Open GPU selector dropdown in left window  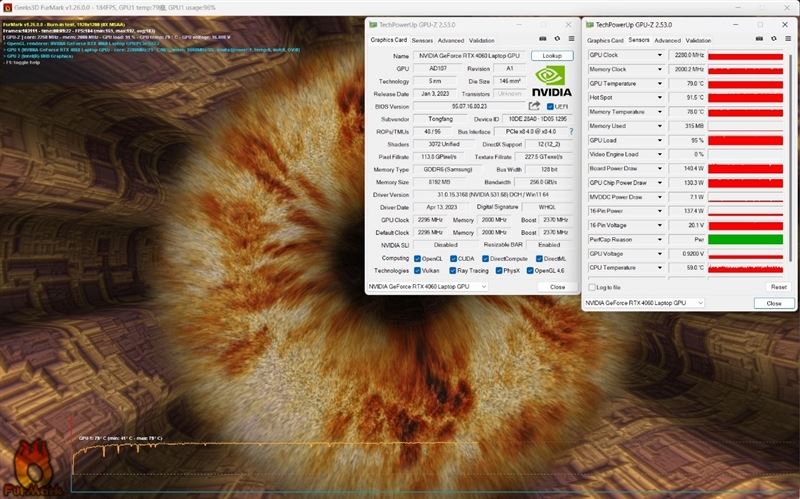click(x=428, y=287)
